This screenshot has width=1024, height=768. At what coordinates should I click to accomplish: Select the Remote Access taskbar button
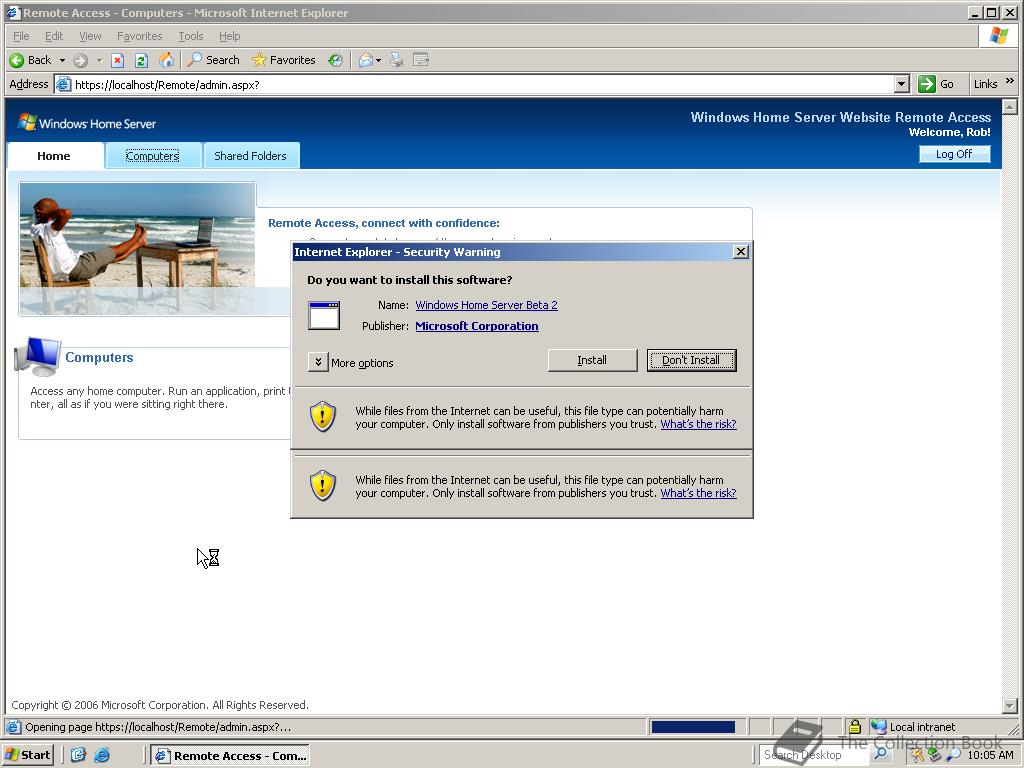point(231,756)
